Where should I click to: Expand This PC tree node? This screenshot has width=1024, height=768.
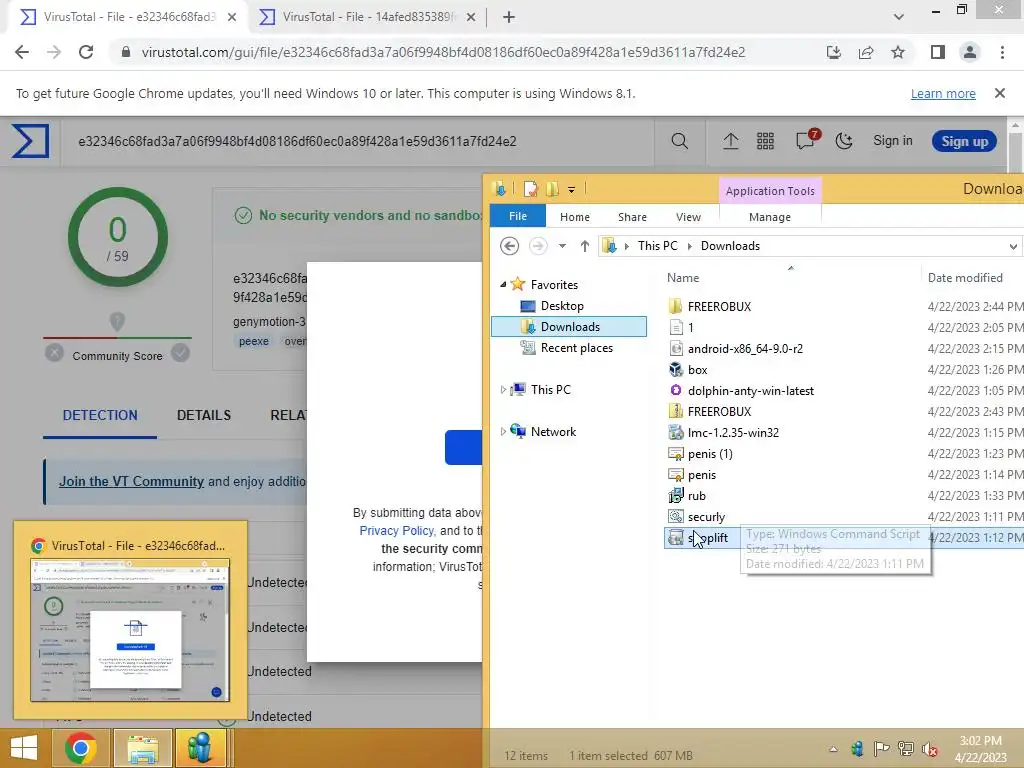coord(503,389)
